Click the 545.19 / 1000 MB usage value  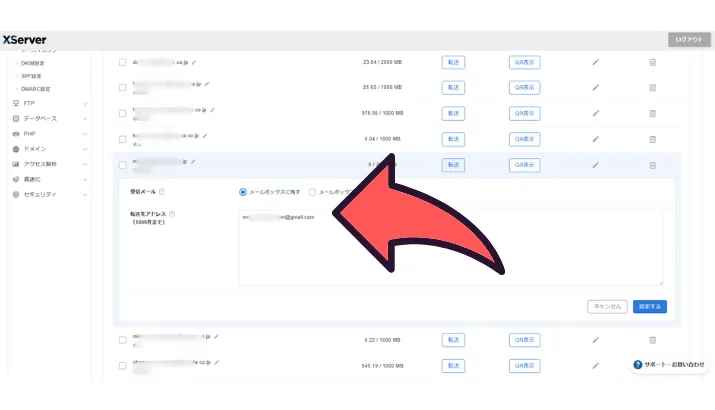click(382, 366)
